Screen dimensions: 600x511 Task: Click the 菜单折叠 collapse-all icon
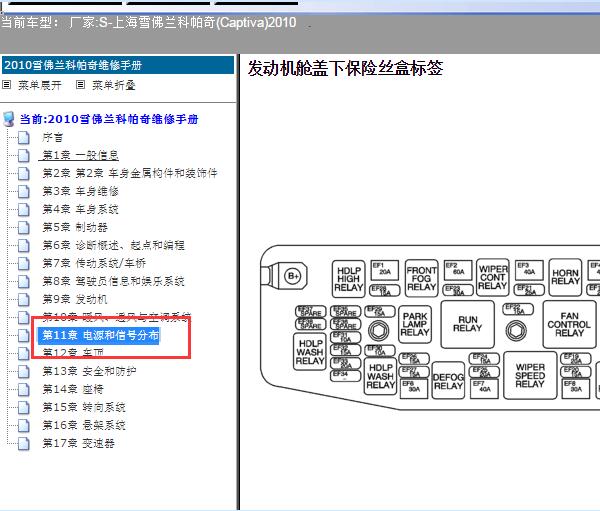coord(80,85)
